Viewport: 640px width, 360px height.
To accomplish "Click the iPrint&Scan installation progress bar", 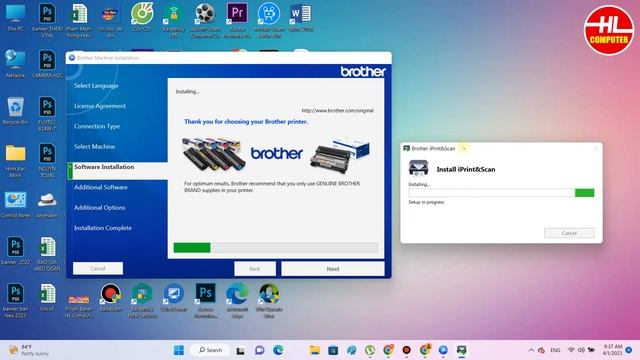I will coord(501,193).
